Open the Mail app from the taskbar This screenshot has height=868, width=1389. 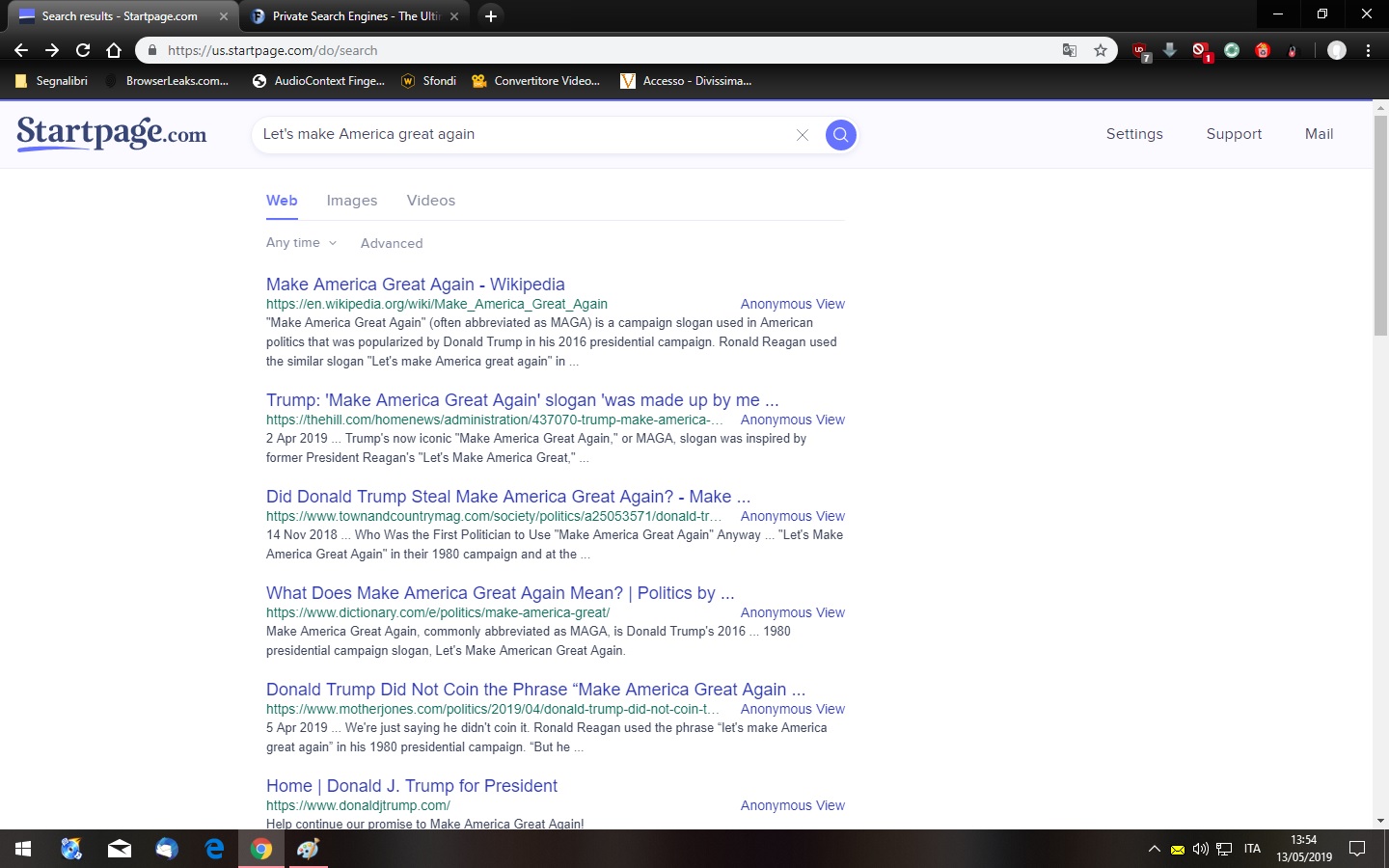point(120,849)
